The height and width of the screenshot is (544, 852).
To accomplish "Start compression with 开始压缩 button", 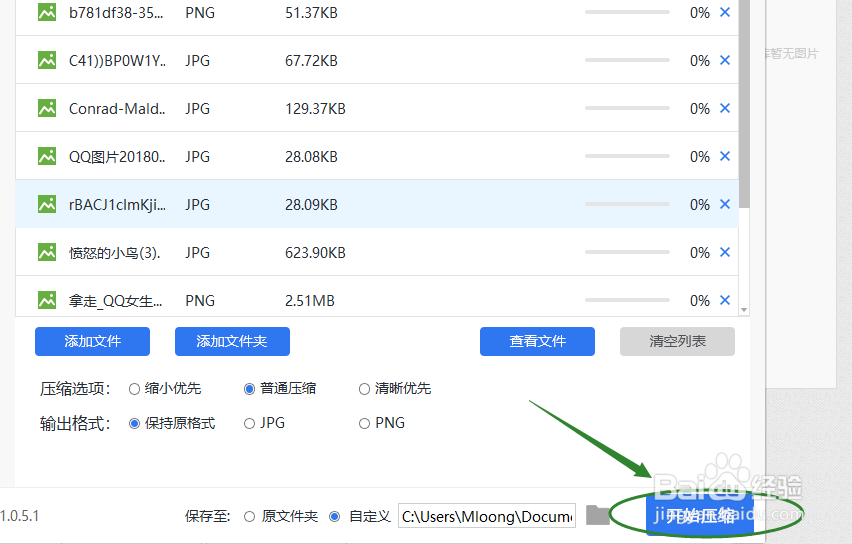I will pyautogui.click(x=700, y=516).
